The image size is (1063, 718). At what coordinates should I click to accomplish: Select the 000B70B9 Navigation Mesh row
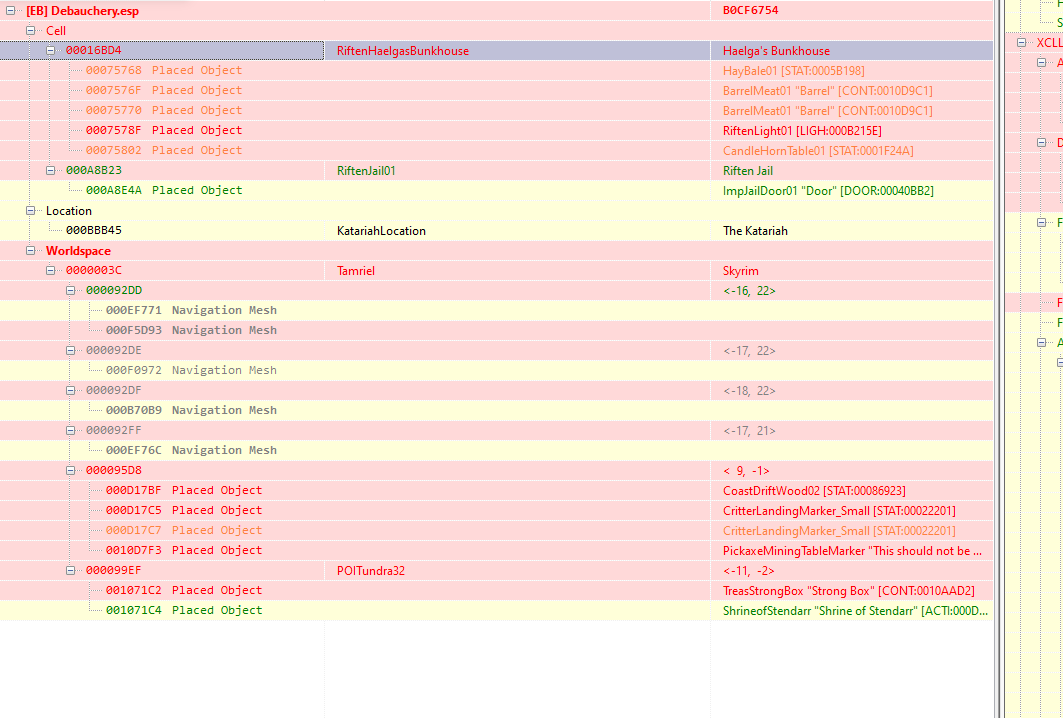(496, 410)
